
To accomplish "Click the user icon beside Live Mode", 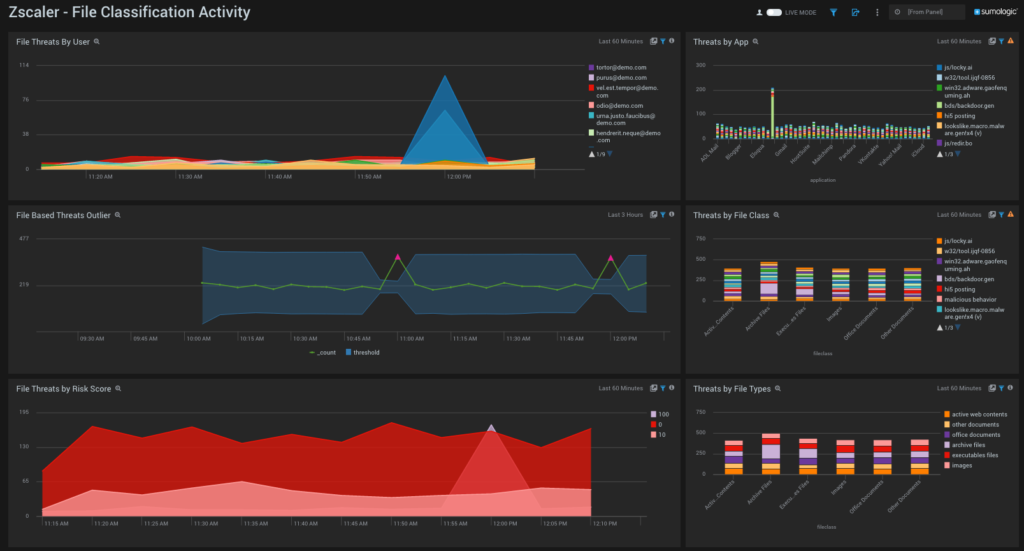I will (760, 12).
